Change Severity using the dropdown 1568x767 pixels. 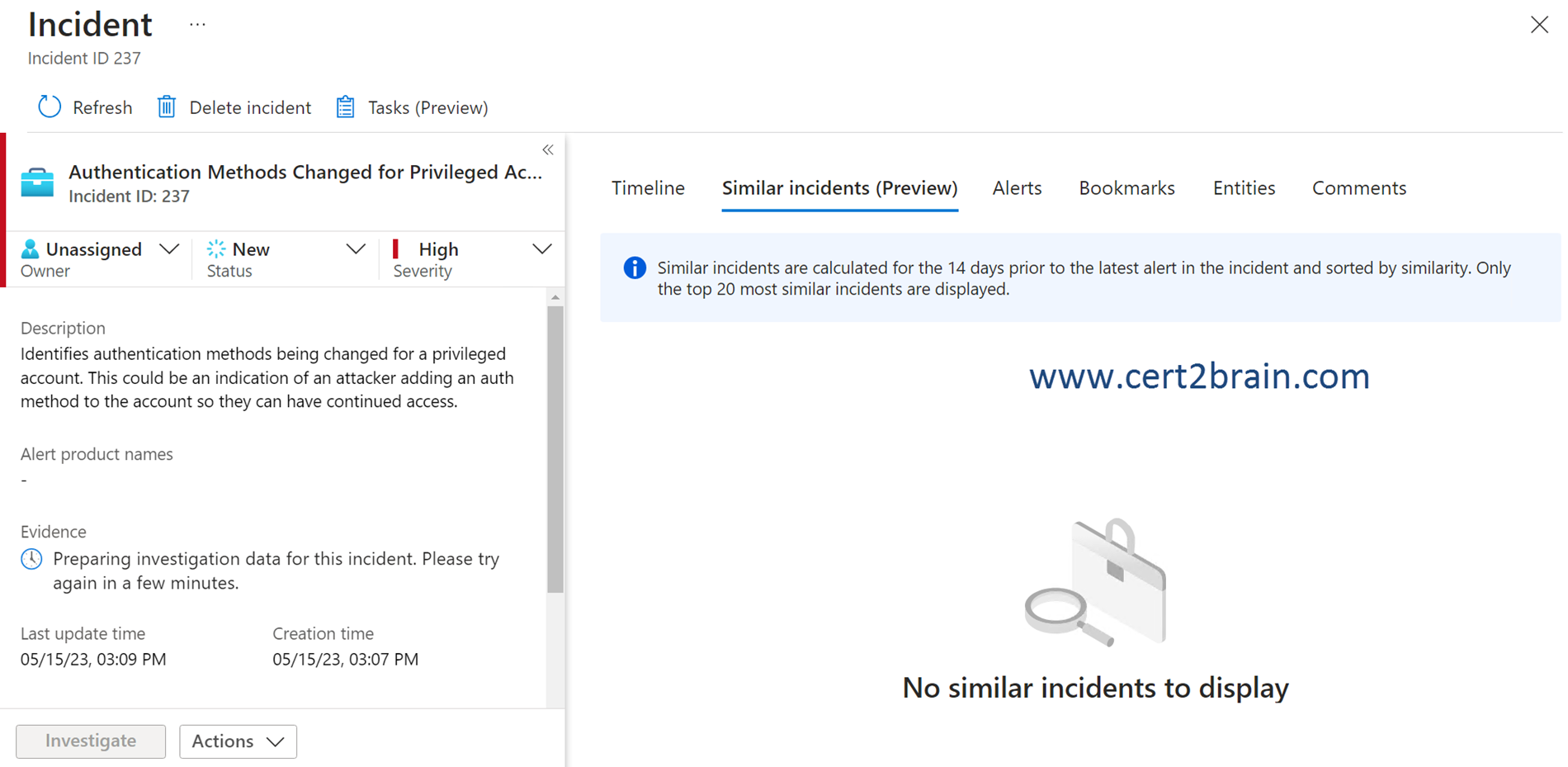pos(542,249)
